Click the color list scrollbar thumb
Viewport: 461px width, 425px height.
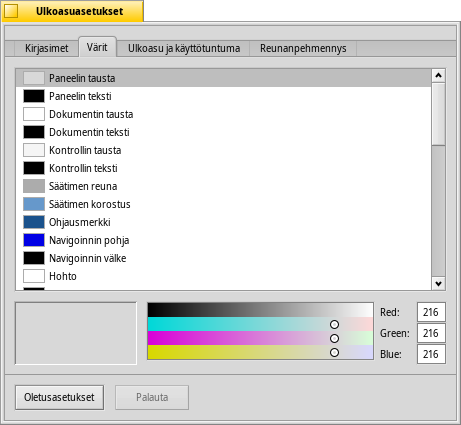click(438, 114)
